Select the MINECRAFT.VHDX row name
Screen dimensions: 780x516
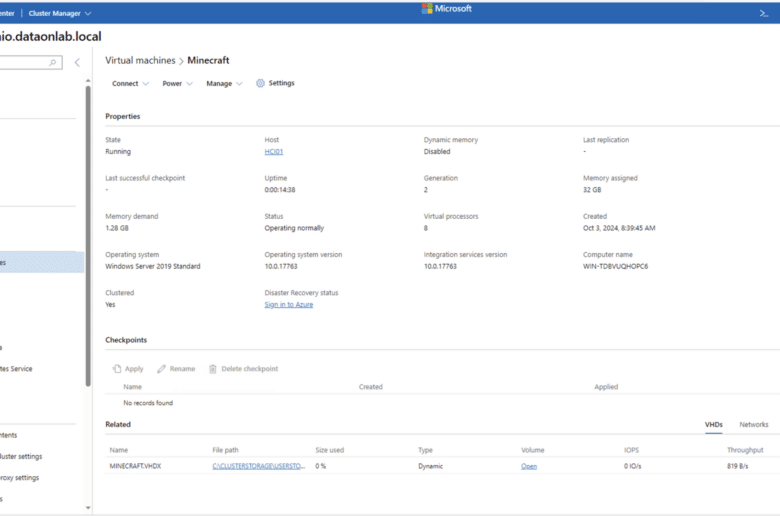click(x=135, y=466)
